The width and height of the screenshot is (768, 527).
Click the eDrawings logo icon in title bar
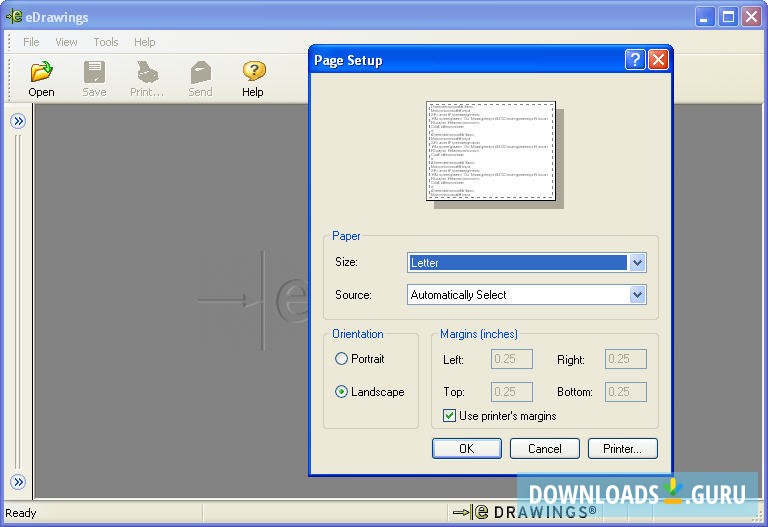[14, 17]
